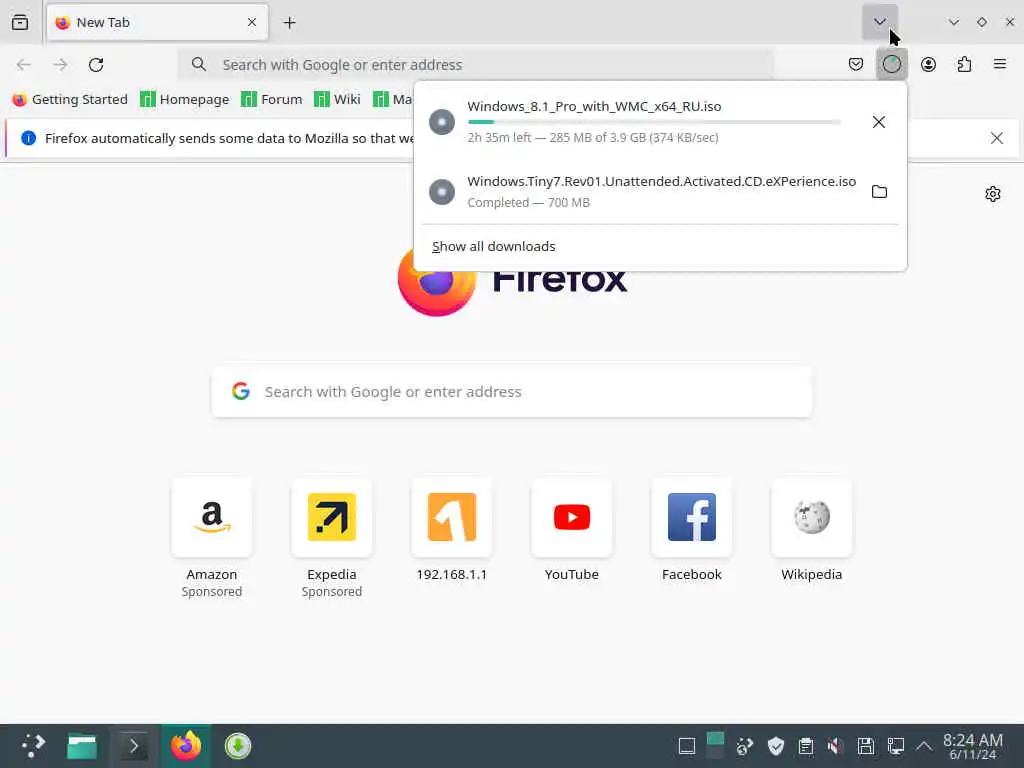Open Forum bookmark
The image size is (1024, 768).
click(x=272, y=99)
